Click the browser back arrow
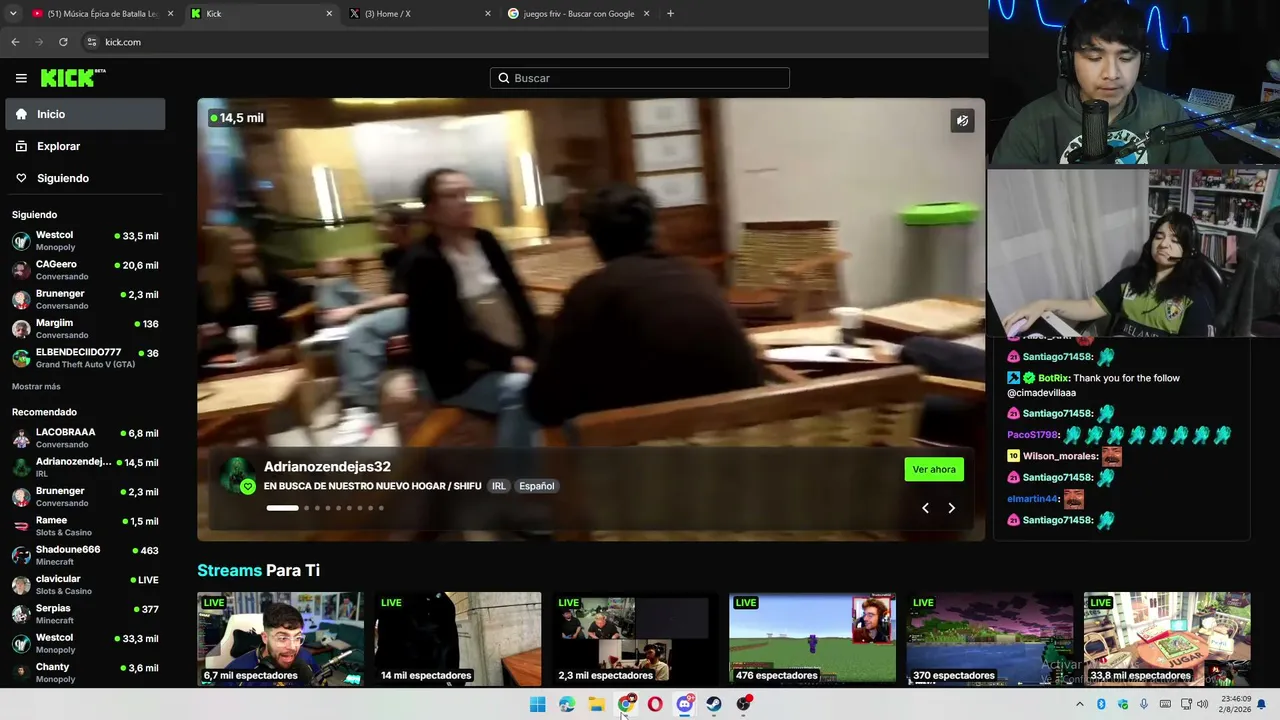Image resolution: width=1280 pixels, height=720 pixels. tap(15, 42)
